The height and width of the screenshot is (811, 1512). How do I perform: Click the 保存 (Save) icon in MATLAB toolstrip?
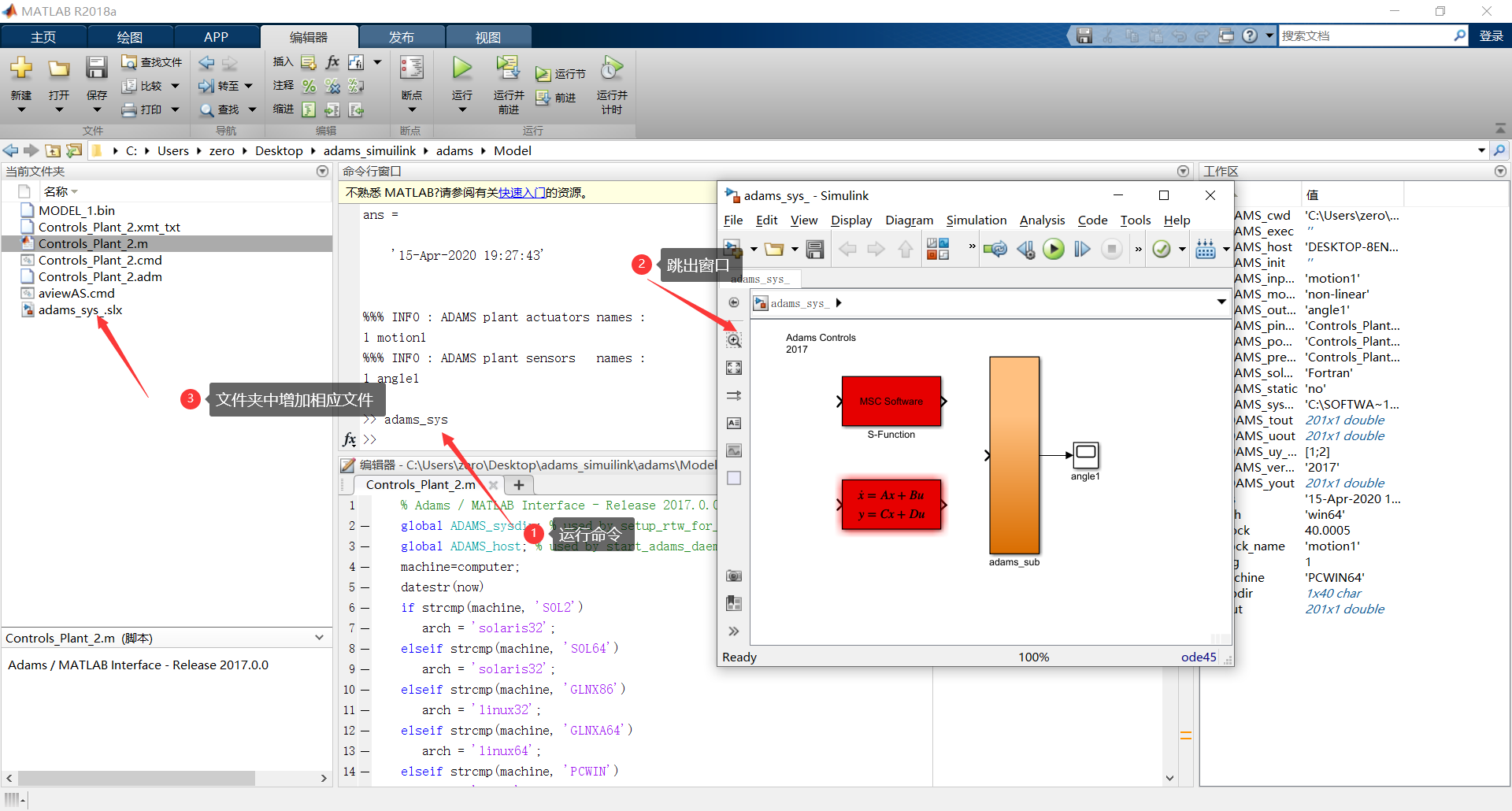coord(96,69)
